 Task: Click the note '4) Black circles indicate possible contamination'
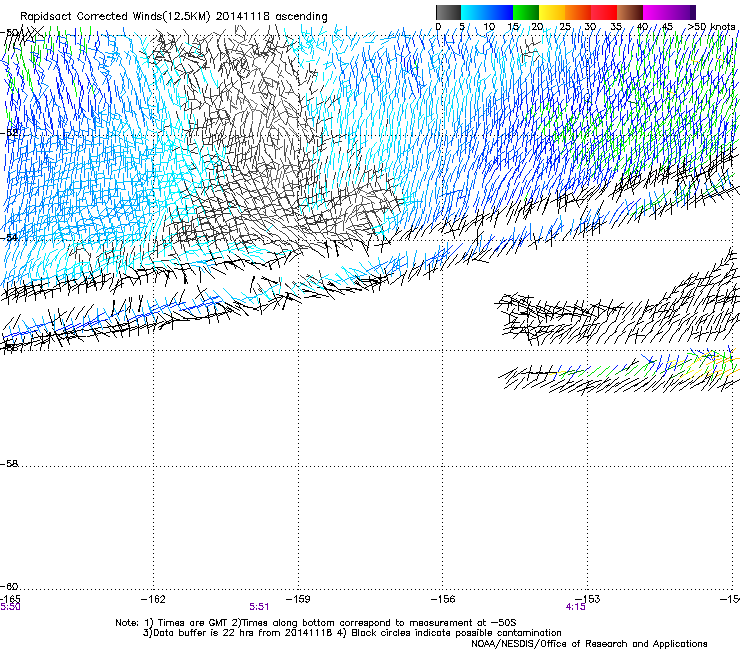pos(449,633)
